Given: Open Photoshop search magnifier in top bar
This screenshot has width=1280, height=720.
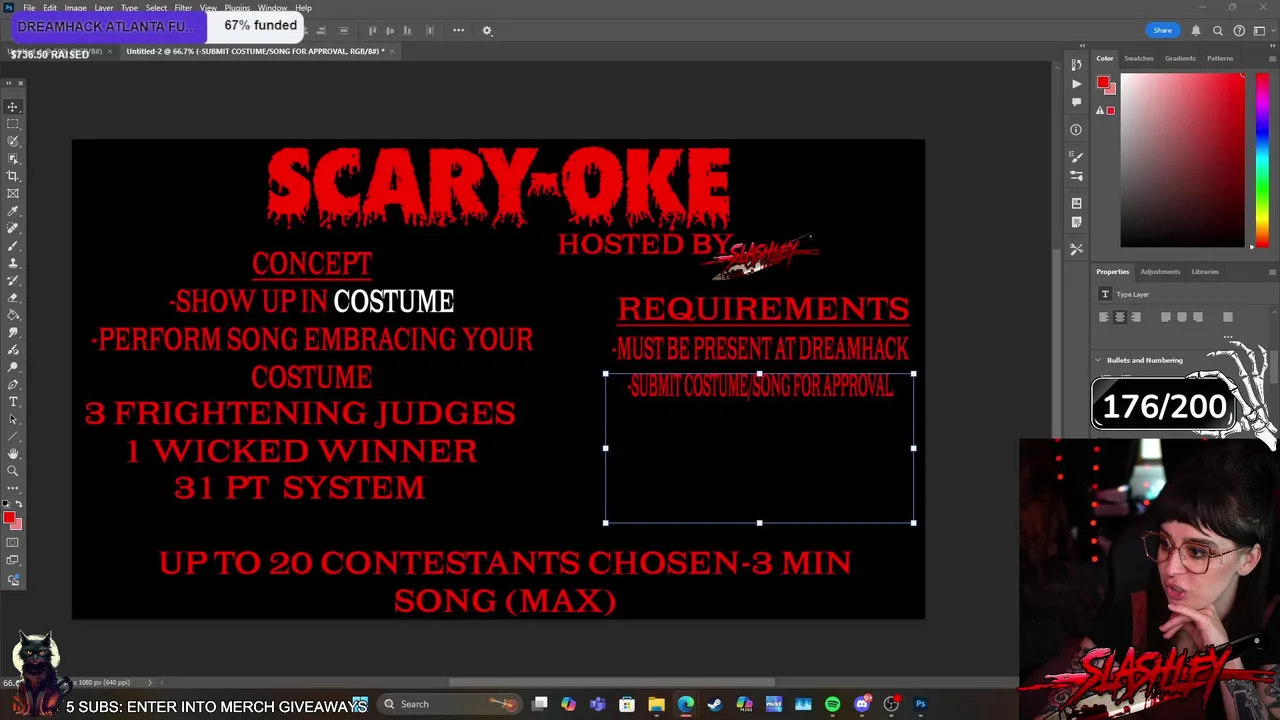Looking at the screenshot, I should [1218, 30].
